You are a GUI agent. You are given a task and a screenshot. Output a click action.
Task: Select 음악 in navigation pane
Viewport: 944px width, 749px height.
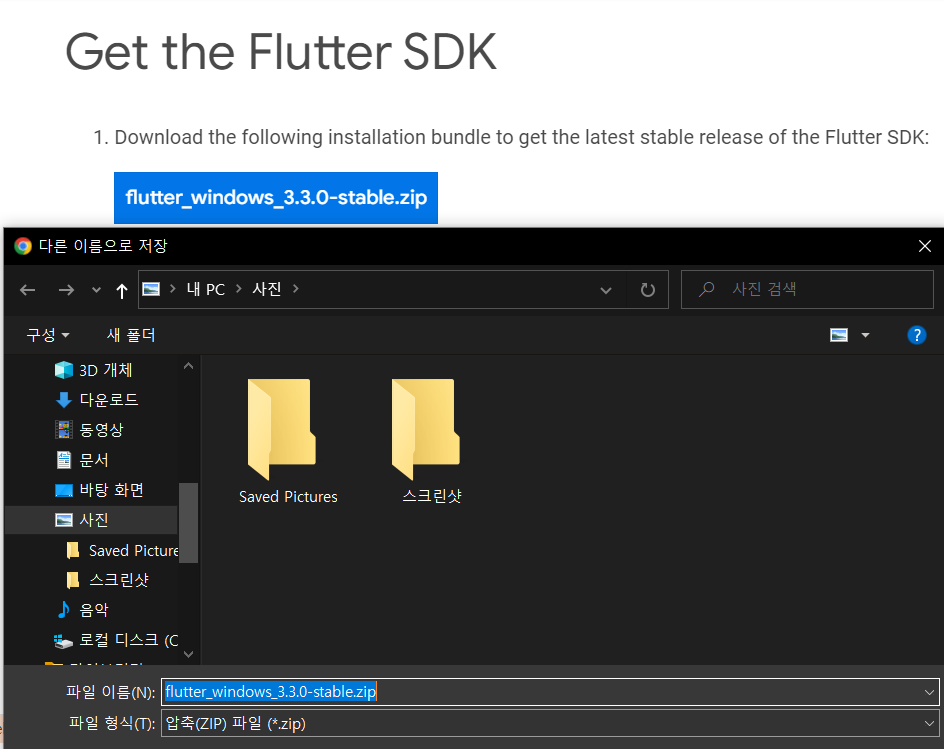pos(82,610)
